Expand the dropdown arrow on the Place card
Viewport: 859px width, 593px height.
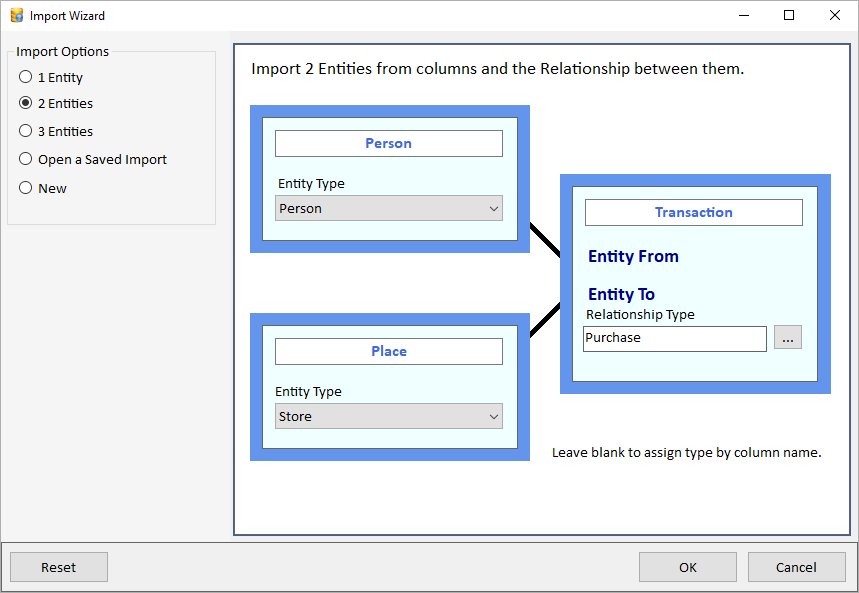(494, 416)
